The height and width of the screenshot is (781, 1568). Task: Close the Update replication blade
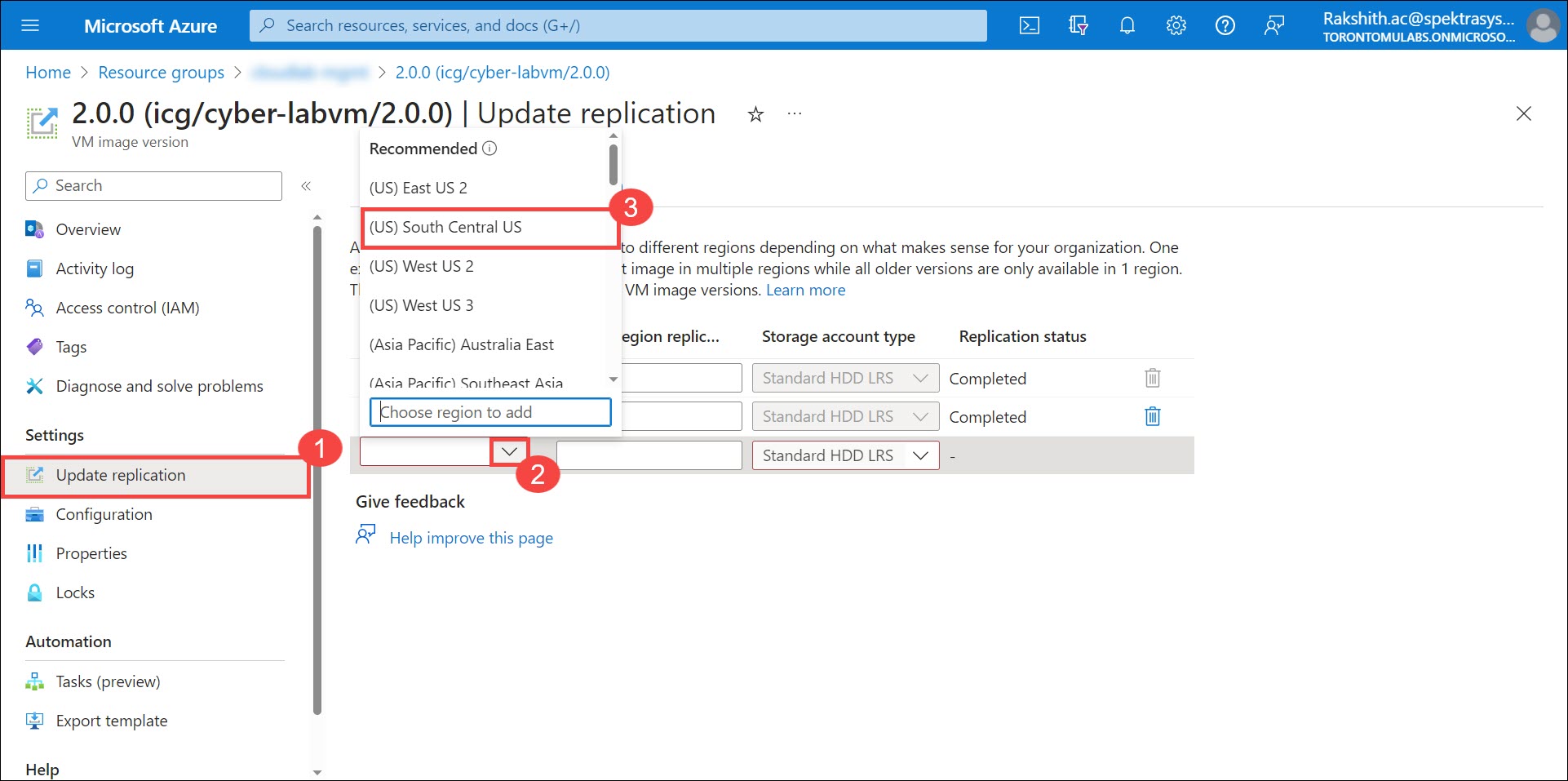(x=1523, y=113)
